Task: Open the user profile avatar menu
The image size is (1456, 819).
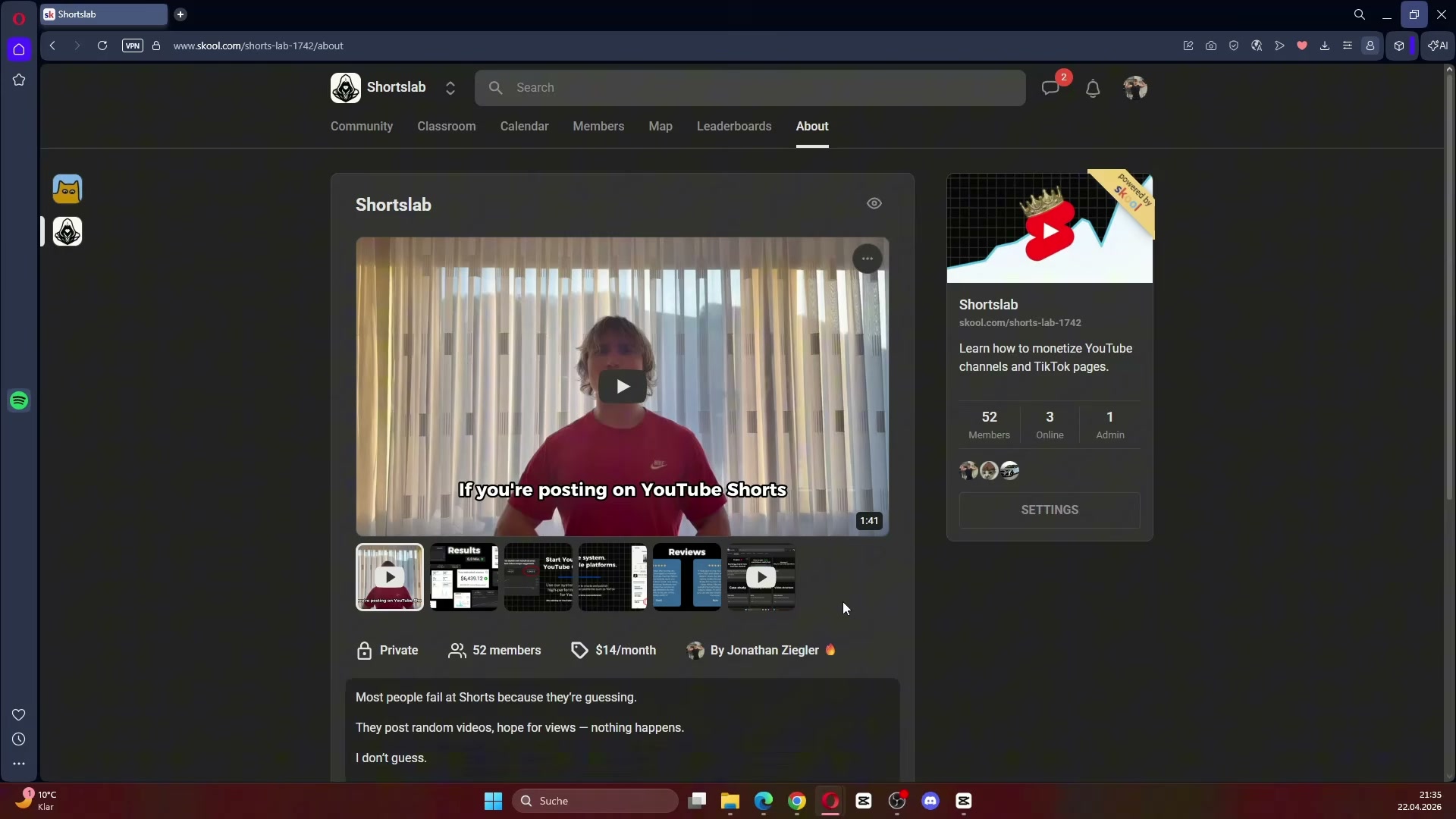Action: (1135, 88)
